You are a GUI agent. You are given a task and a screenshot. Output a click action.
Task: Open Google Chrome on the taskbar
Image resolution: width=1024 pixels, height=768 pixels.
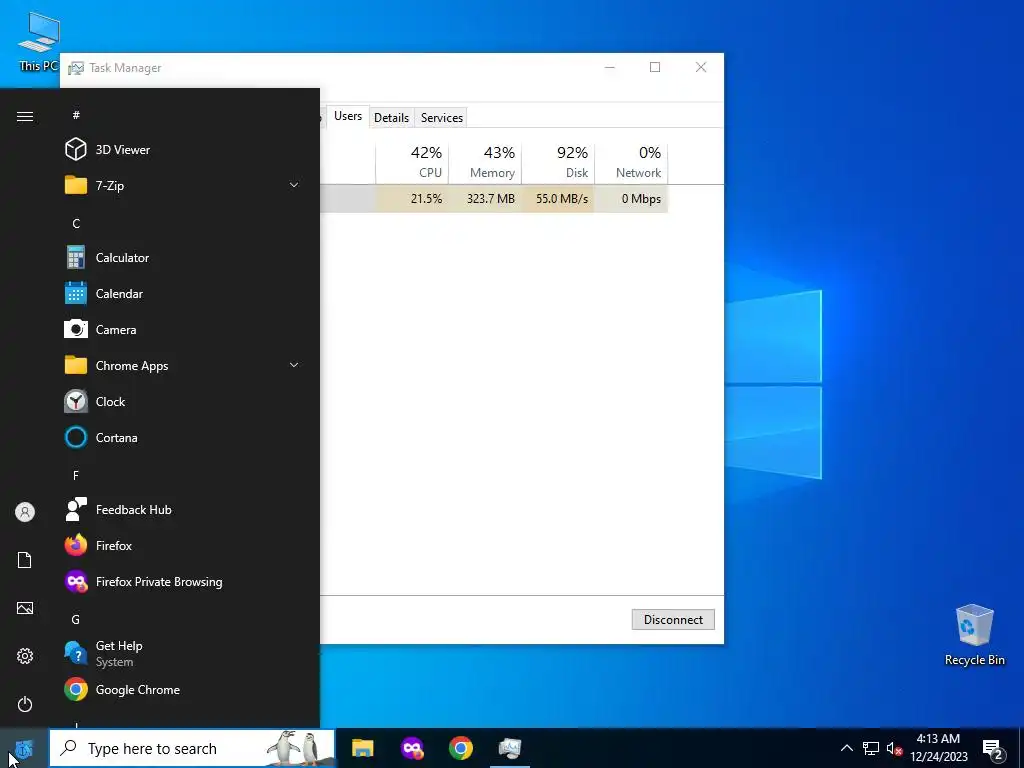click(460, 748)
